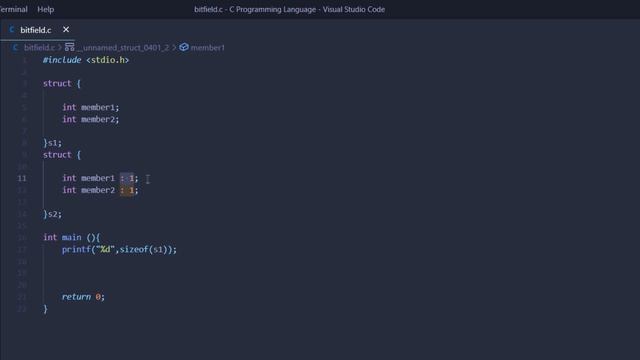Click the struct symbol icon in breadcrumb
Viewport: 640px width, 360px height.
pyautogui.click(x=69, y=47)
